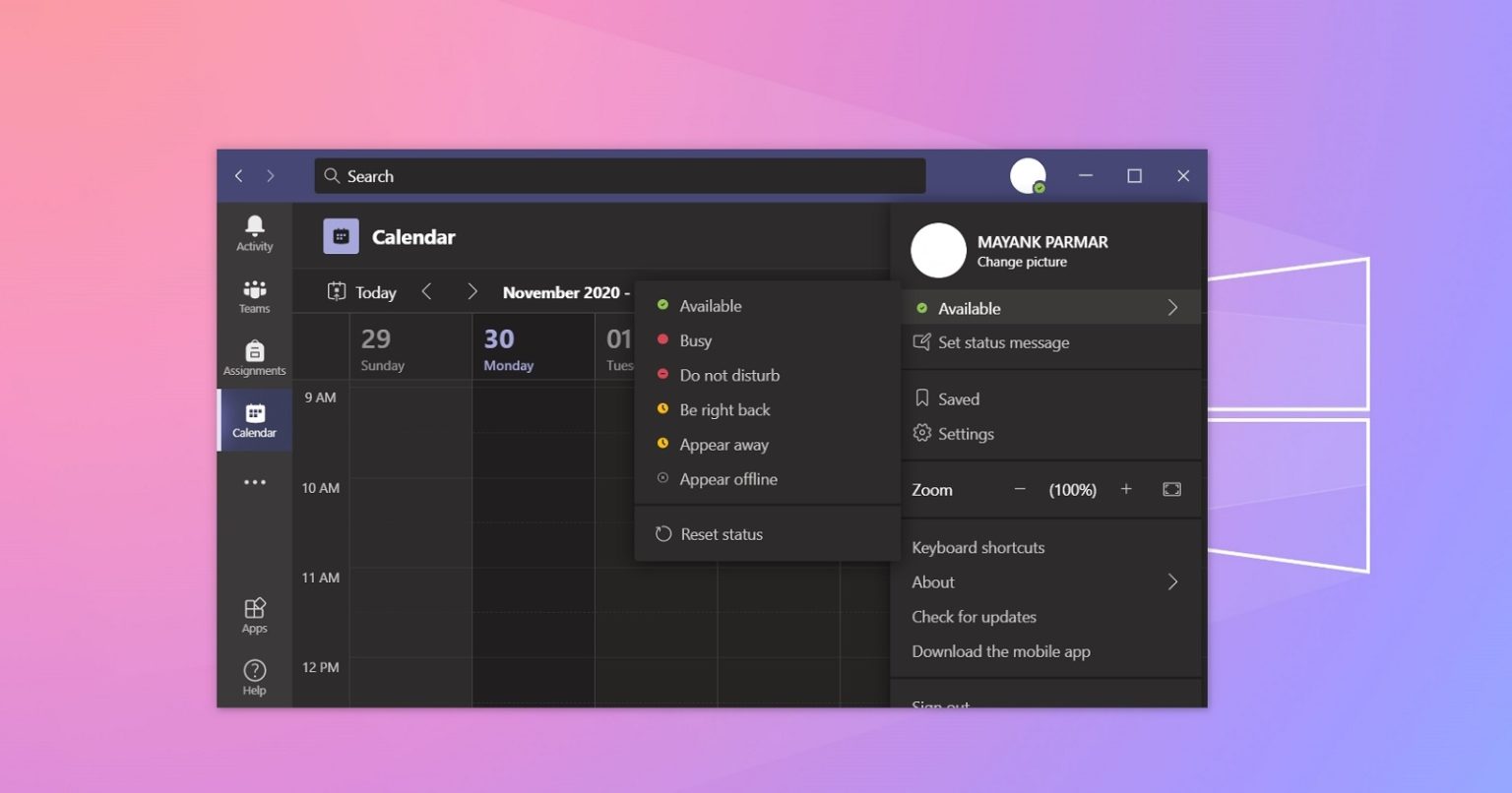Go to previous week with left chevron
This screenshot has height=793, width=1512.
(x=427, y=291)
